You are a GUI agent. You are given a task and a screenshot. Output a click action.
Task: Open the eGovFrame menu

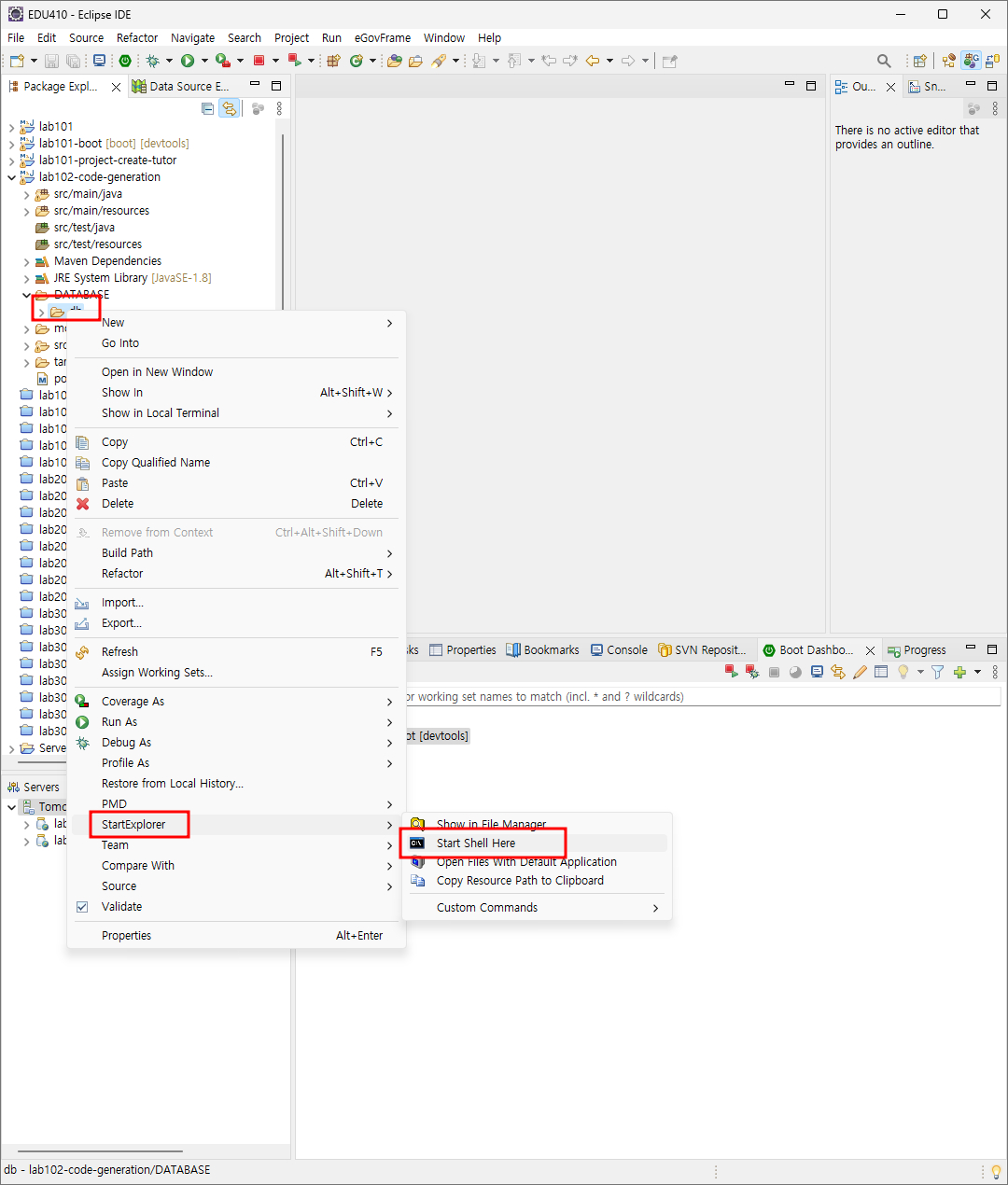pos(383,38)
